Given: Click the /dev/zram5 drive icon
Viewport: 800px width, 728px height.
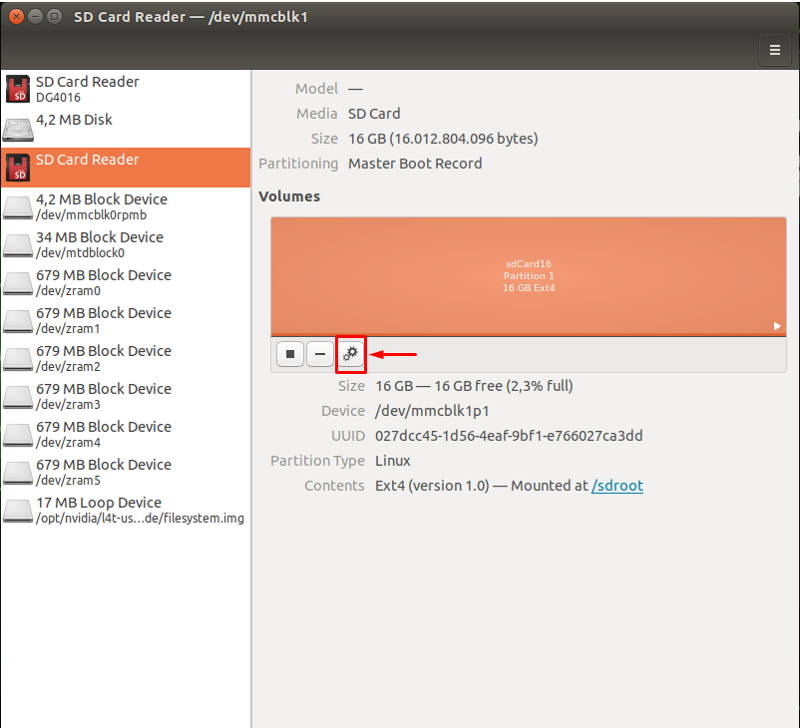Looking at the screenshot, I should pos(18,472).
